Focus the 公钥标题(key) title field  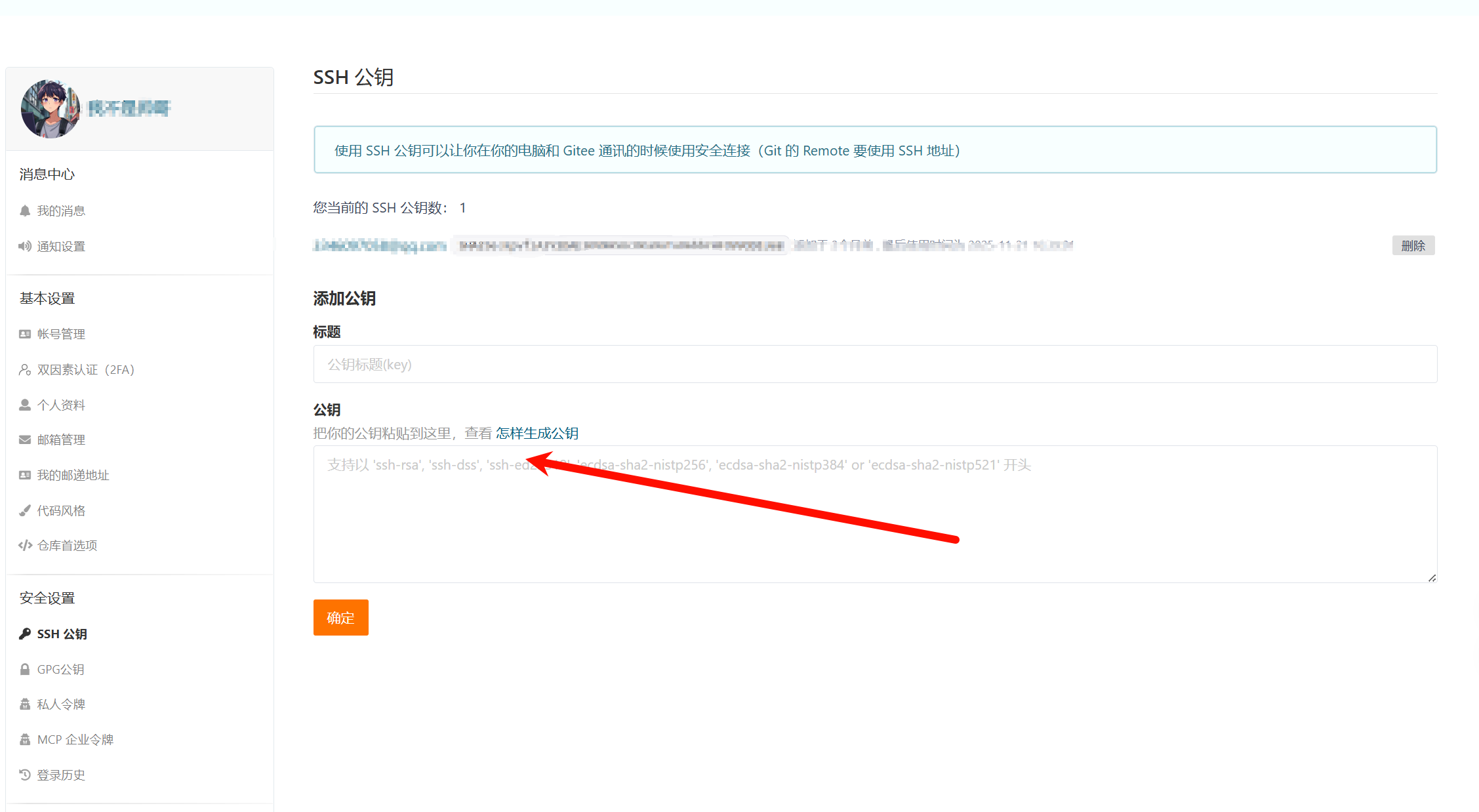875,365
